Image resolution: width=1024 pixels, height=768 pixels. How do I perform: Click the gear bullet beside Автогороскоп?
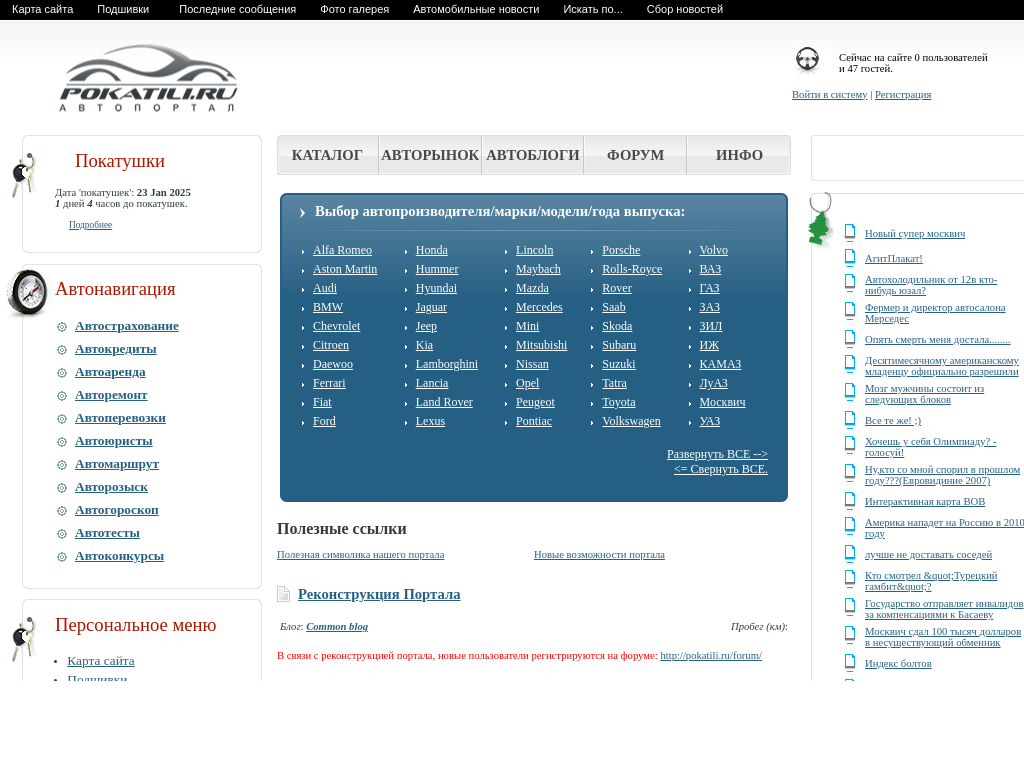pyautogui.click(x=62, y=511)
